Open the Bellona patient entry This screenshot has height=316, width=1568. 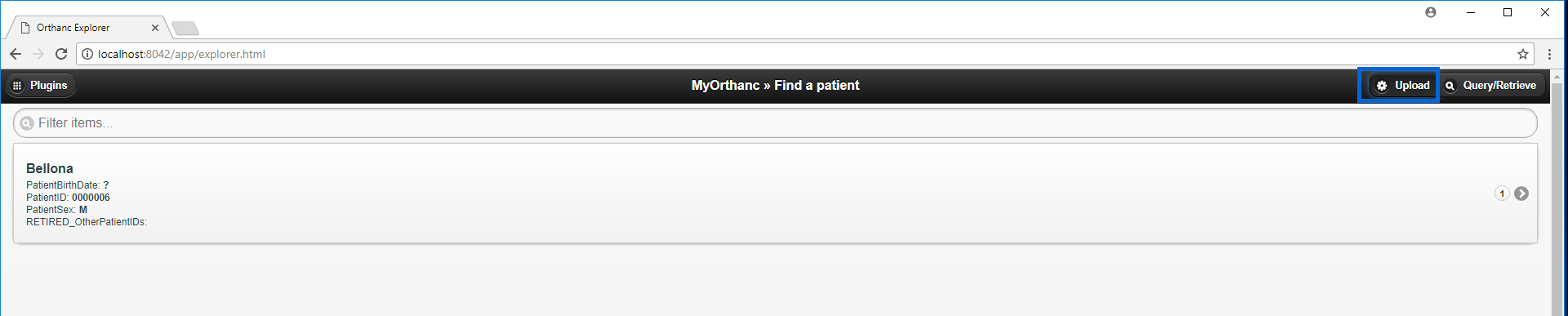coord(775,194)
